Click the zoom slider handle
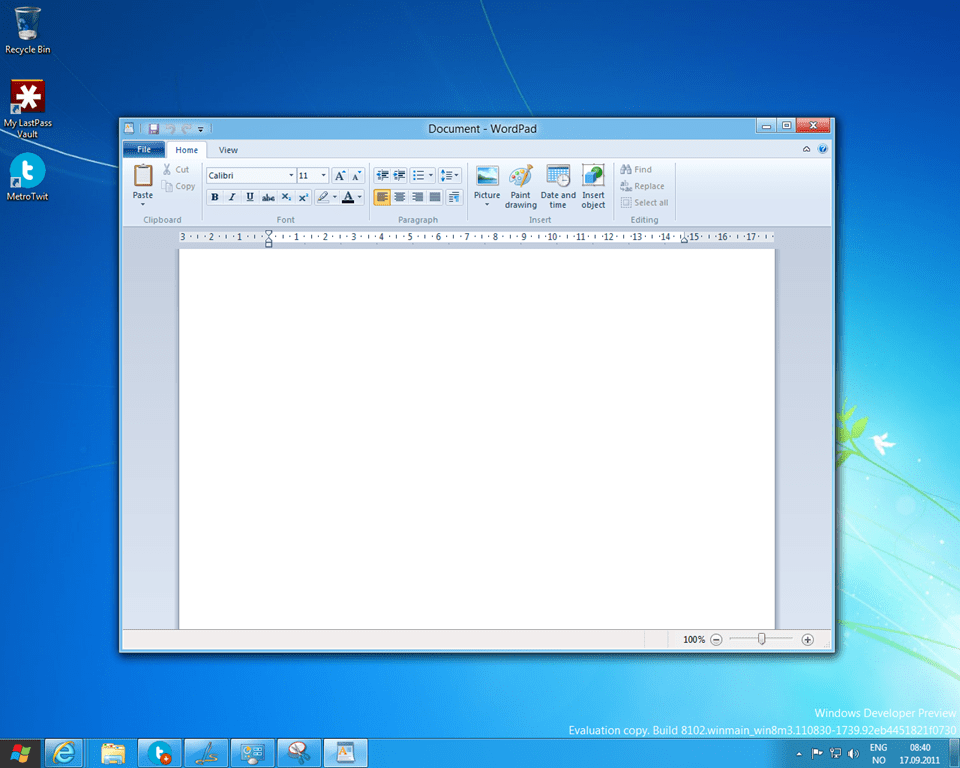 pyautogui.click(x=762, y=639)
